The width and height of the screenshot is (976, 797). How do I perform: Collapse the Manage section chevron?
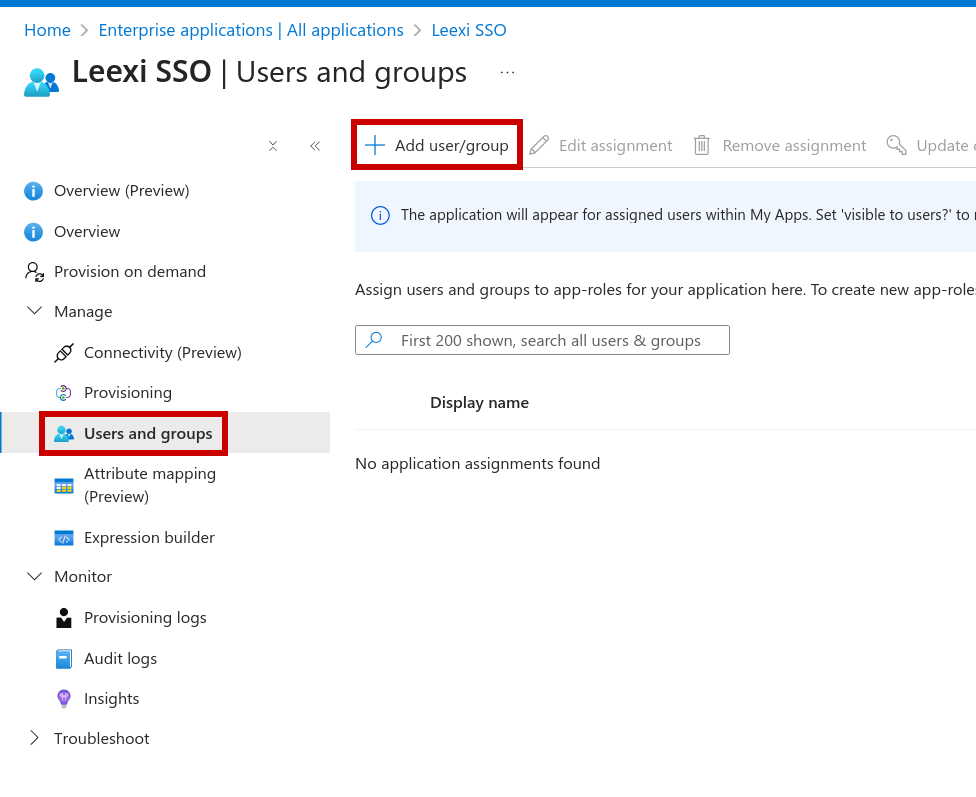[x=35, y=311]
